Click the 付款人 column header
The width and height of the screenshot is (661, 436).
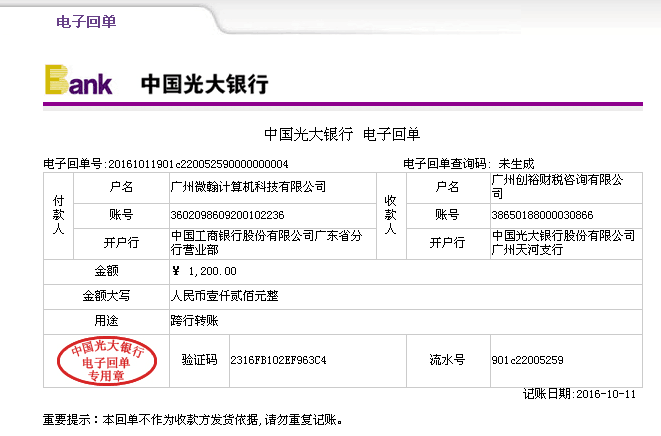tap(59, 215)
